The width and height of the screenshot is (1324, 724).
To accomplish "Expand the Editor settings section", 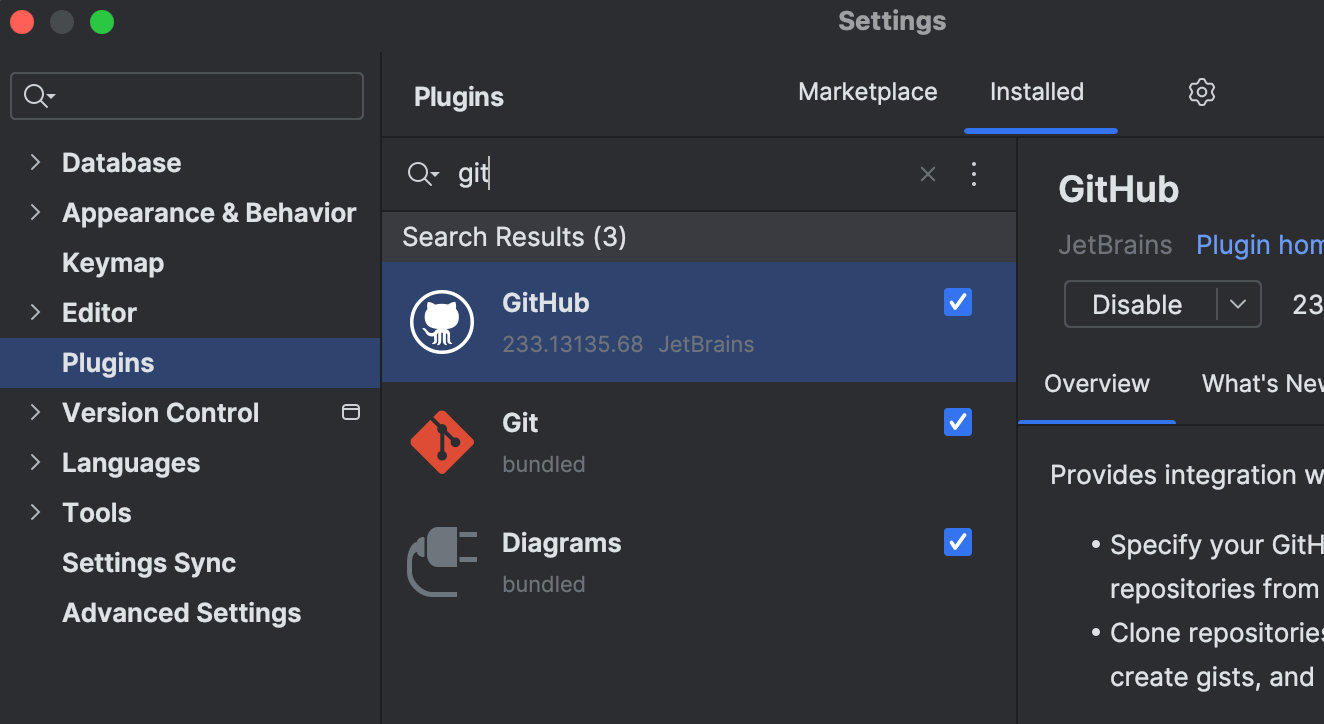I will (34, 312).
